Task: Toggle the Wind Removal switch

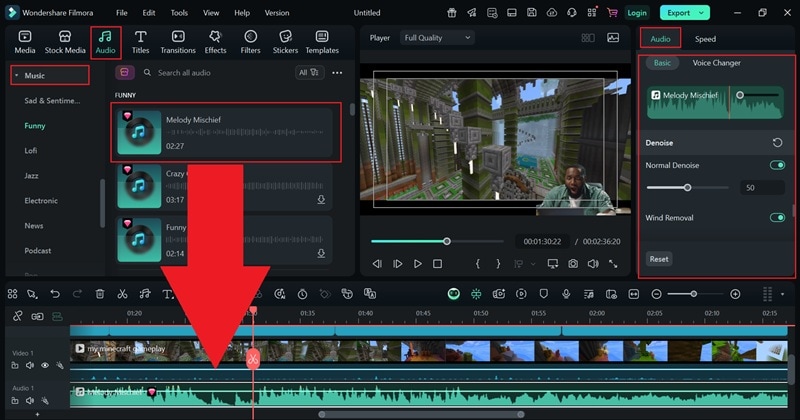Action: point(777,217)
